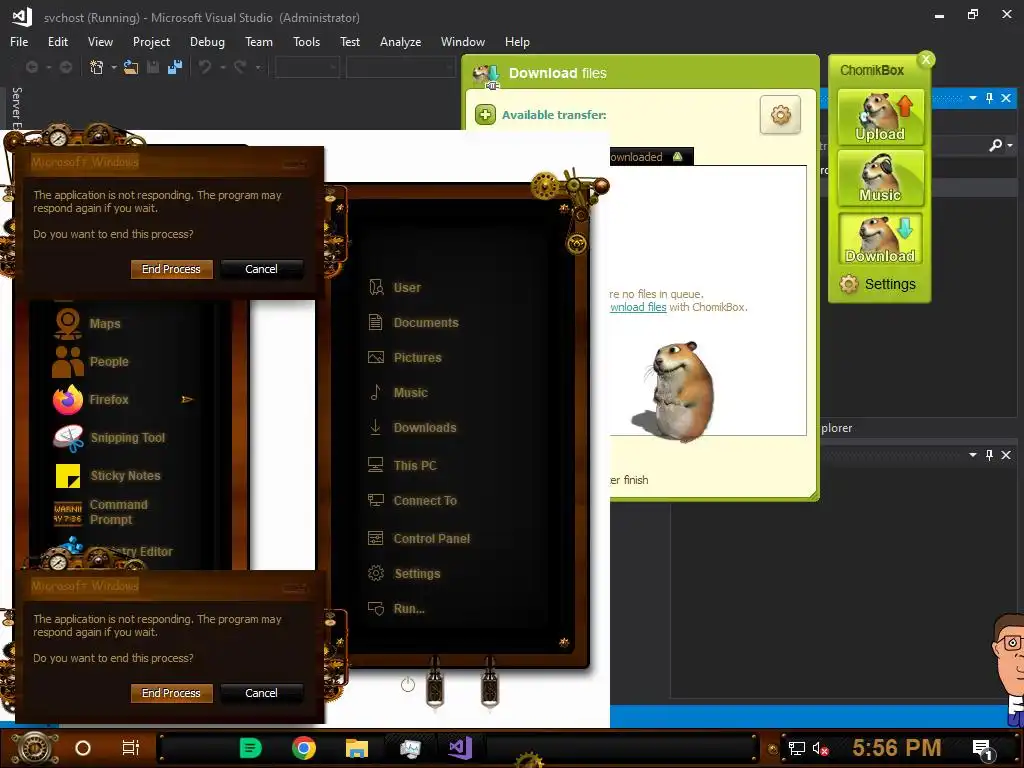Open dropdown arrow next to New Project icon

[x=114, y=67]
